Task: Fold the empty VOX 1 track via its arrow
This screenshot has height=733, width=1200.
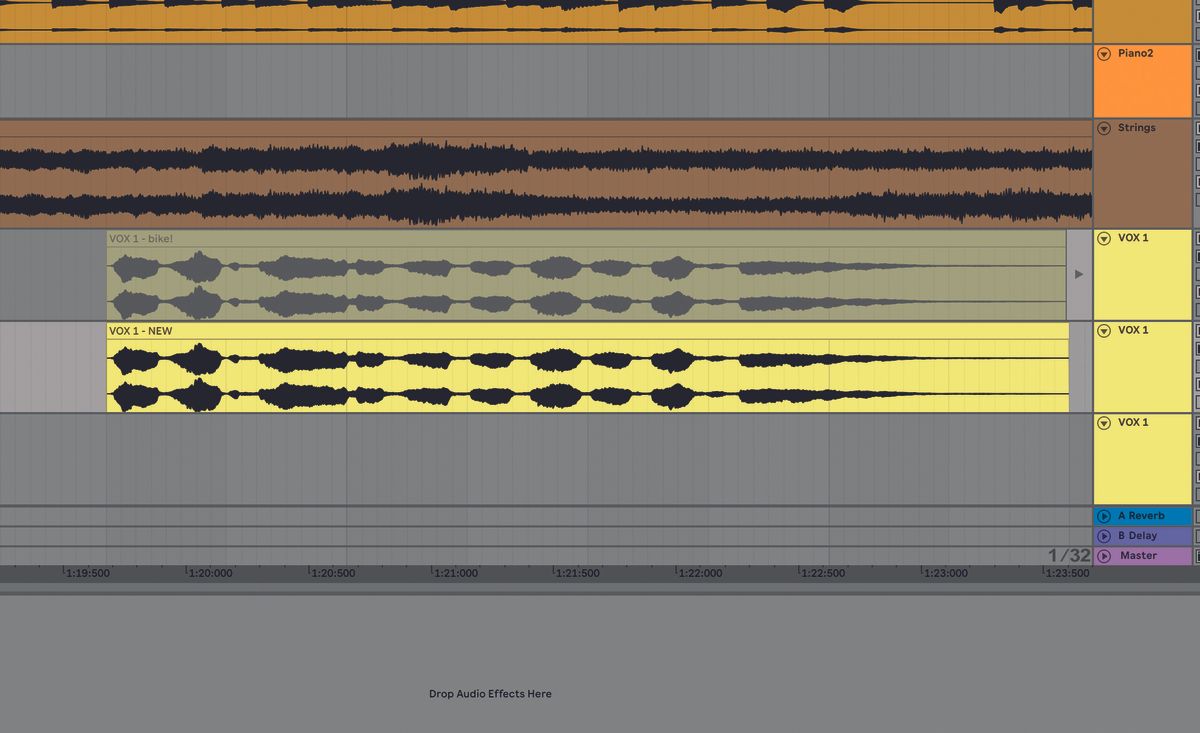Action: click(x=1104, y=423)
